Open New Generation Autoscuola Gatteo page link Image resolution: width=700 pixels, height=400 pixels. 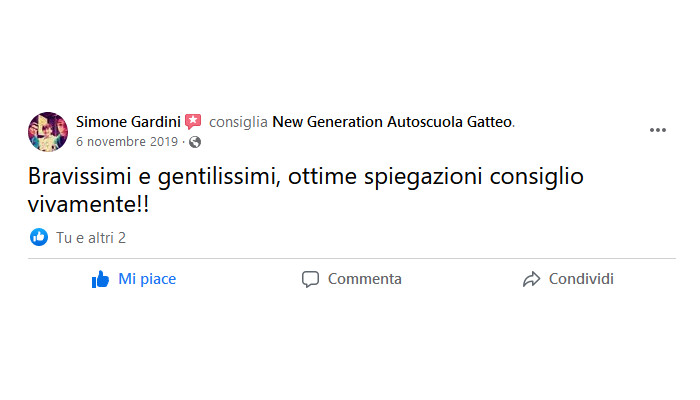click(x=392, y=122)
